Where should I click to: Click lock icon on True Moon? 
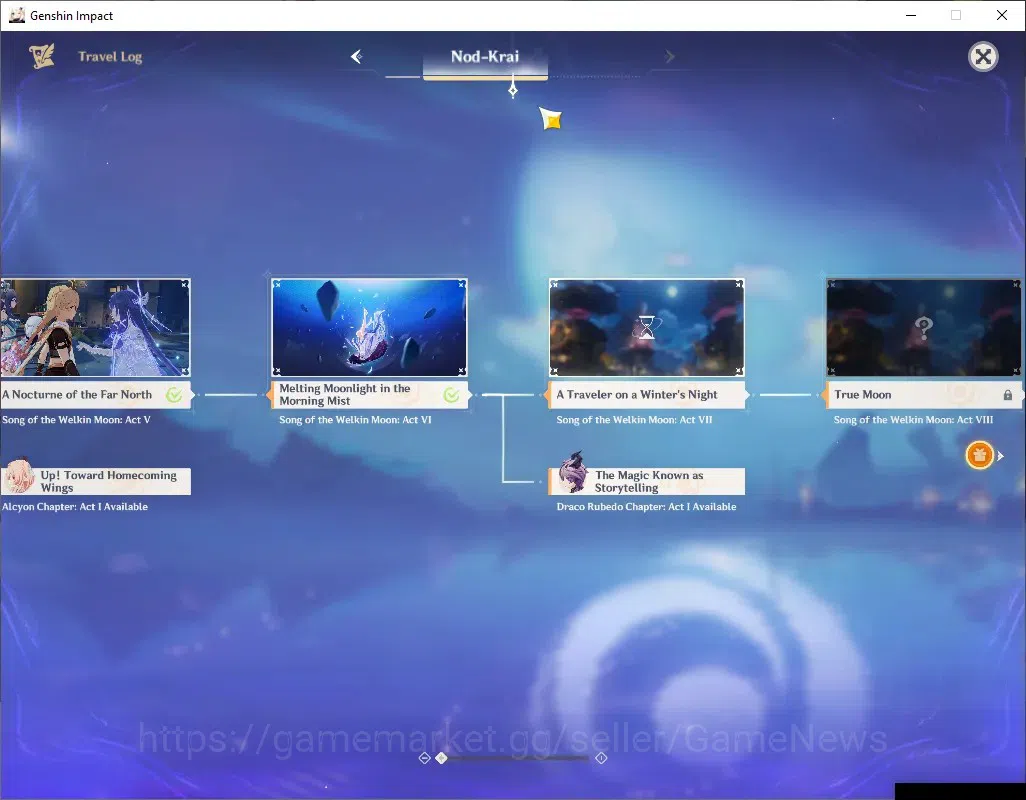[1008, 395]
